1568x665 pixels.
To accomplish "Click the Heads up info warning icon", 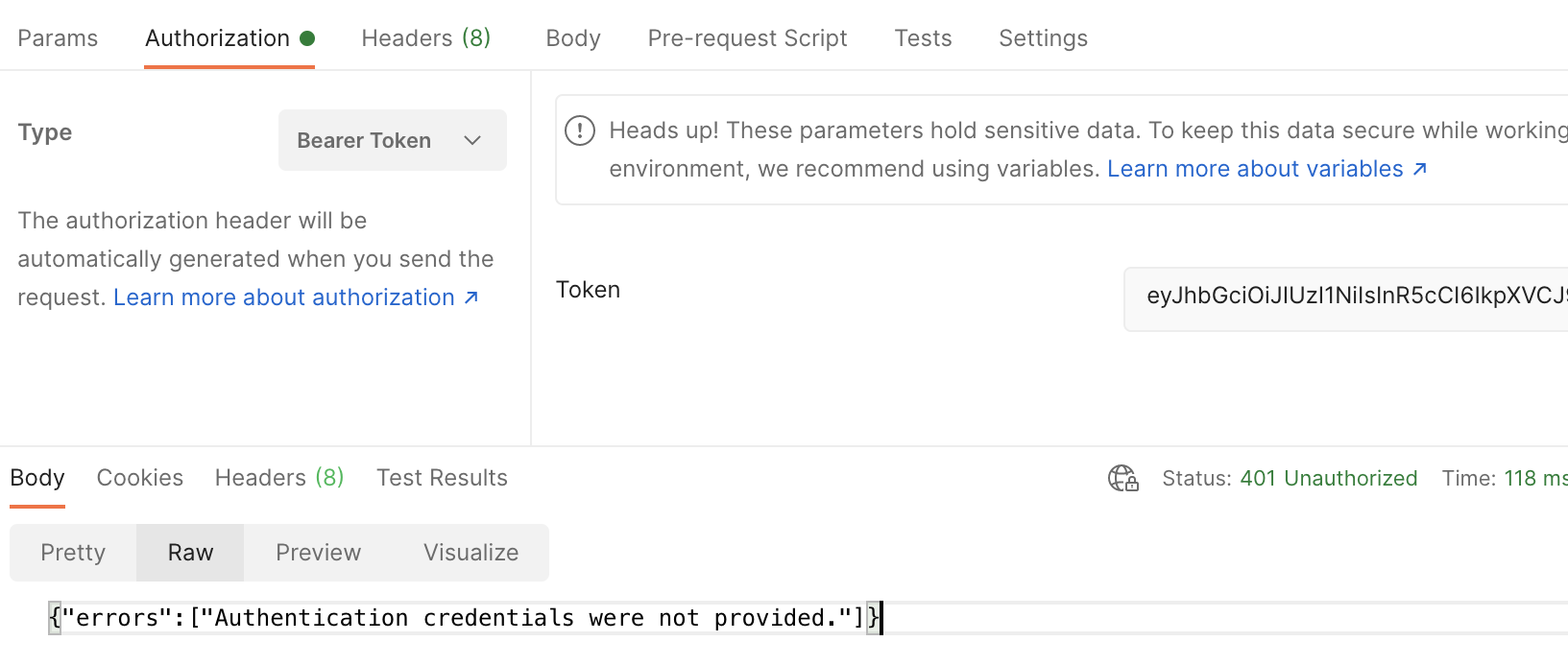I will [x=580, y=130].
